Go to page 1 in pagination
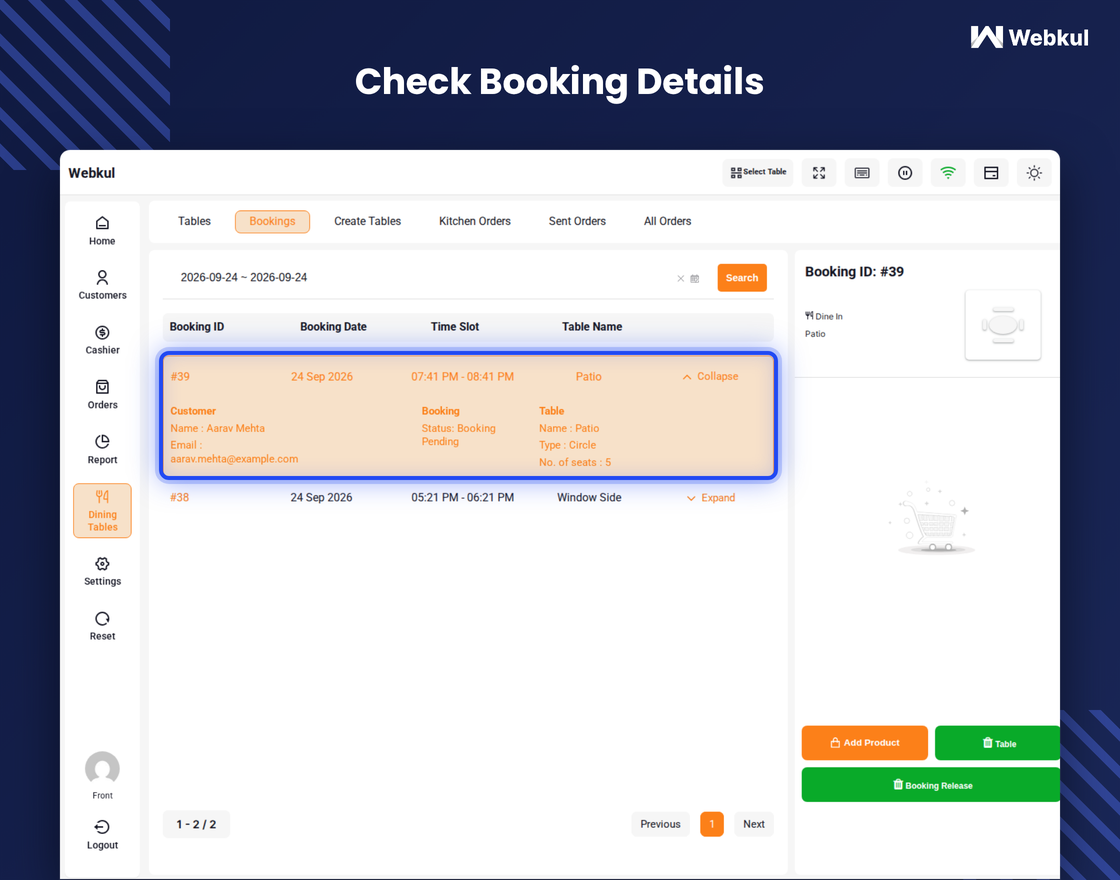This screenshot has height=880, width=1120. pos(711,824)
